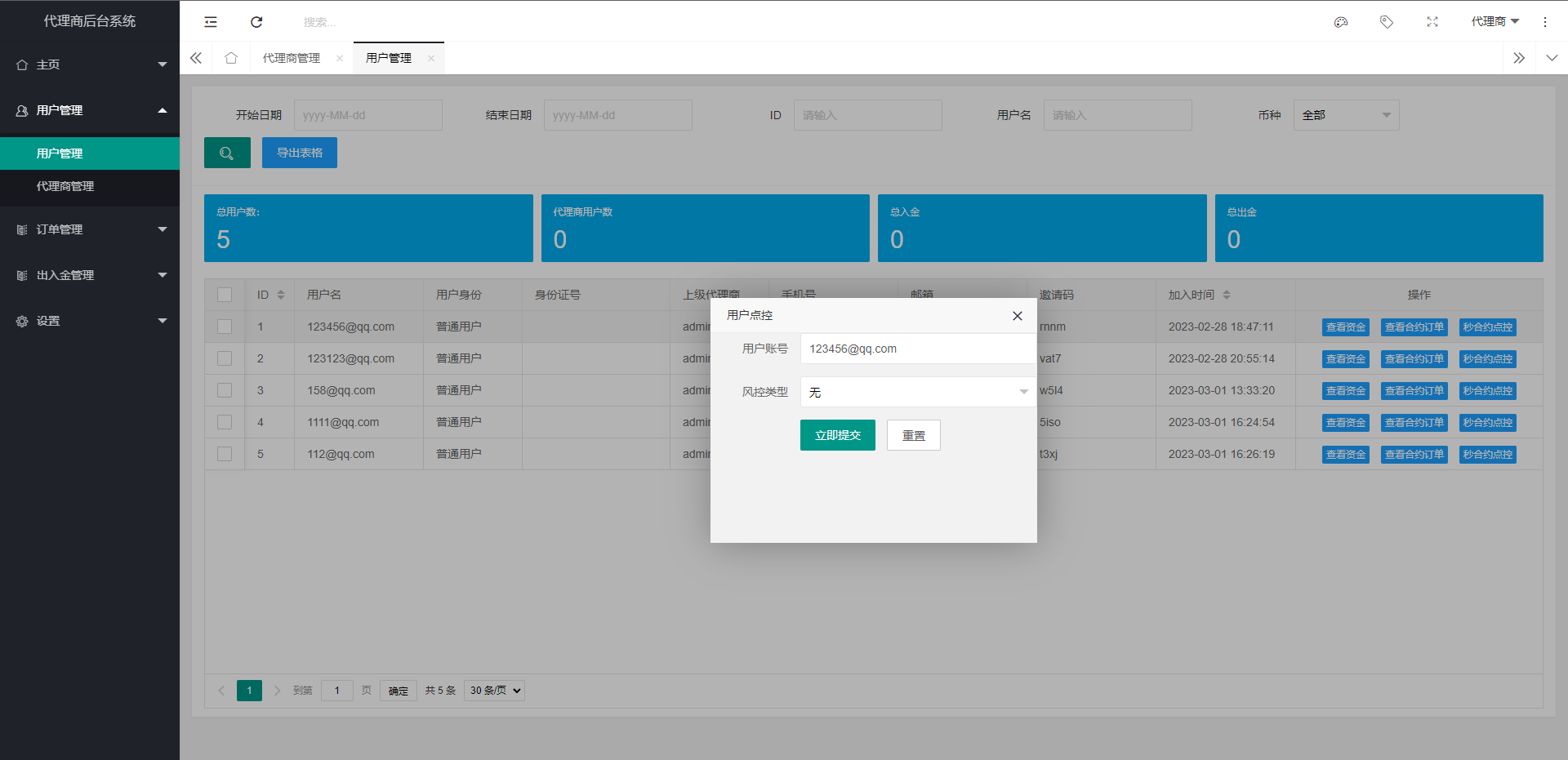Click the sidebar collapse menu icon
Screen dimensions: 1568x760
[211, 22]
